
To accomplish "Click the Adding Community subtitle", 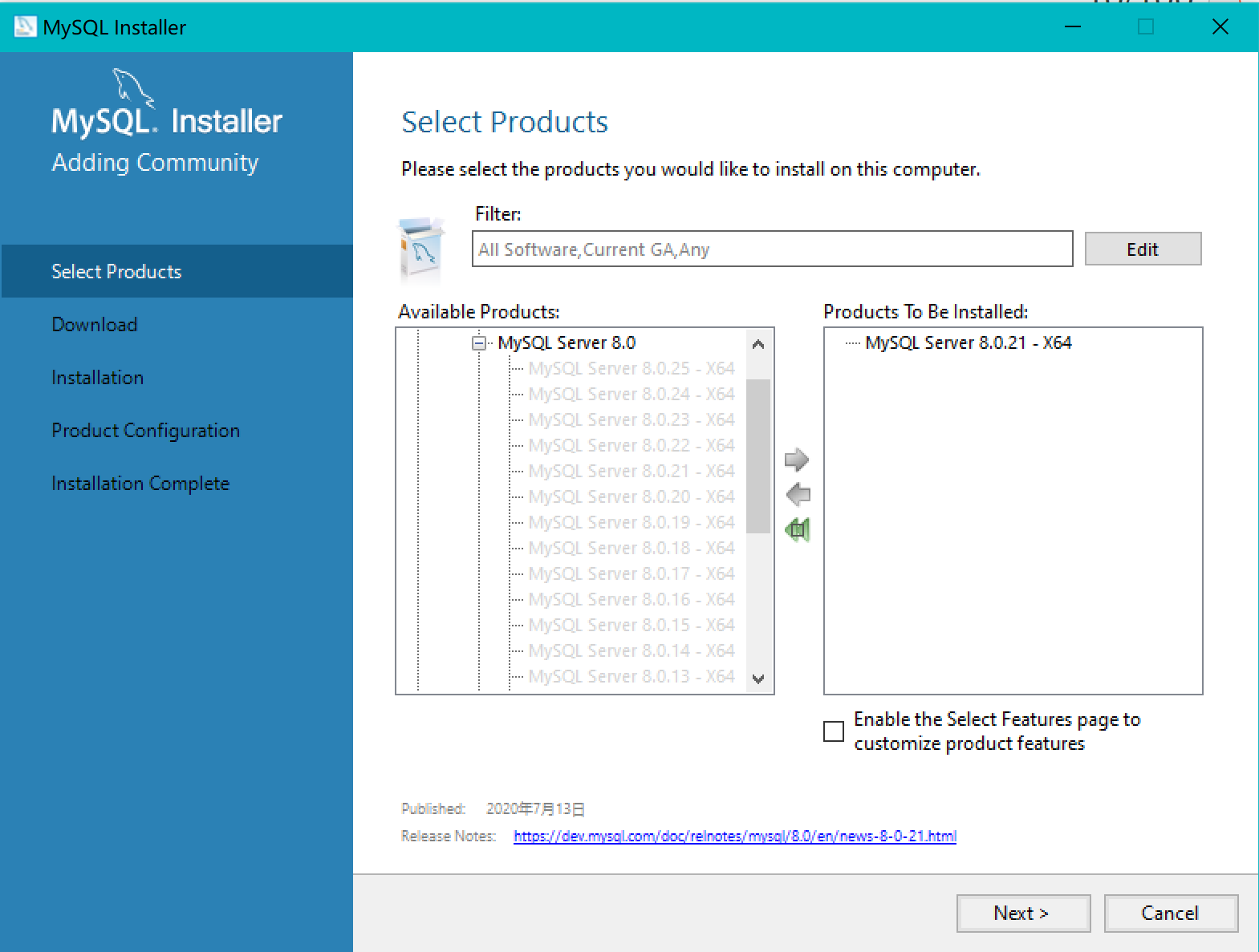I will click(x=155, y=163).
